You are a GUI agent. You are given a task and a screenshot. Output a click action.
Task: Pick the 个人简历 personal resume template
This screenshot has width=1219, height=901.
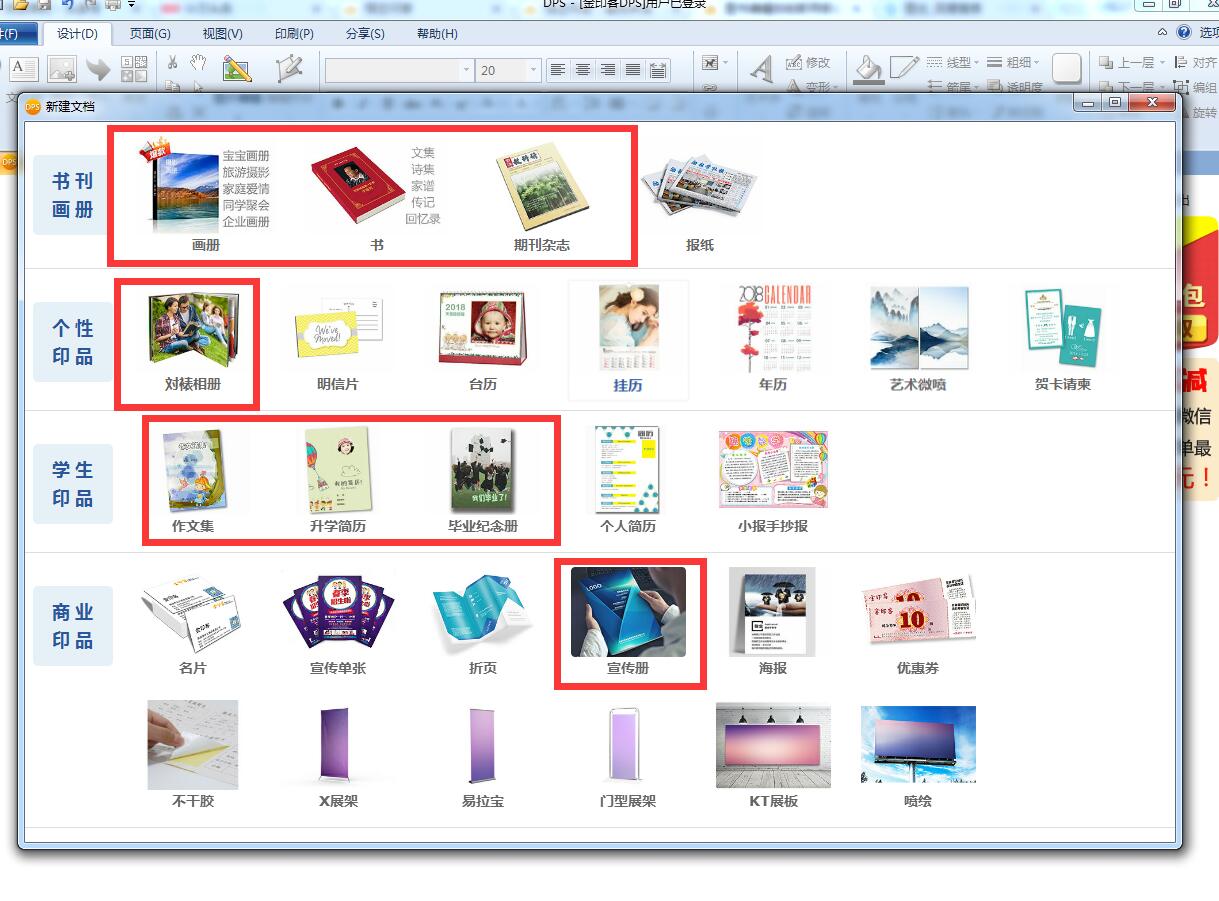627,482
